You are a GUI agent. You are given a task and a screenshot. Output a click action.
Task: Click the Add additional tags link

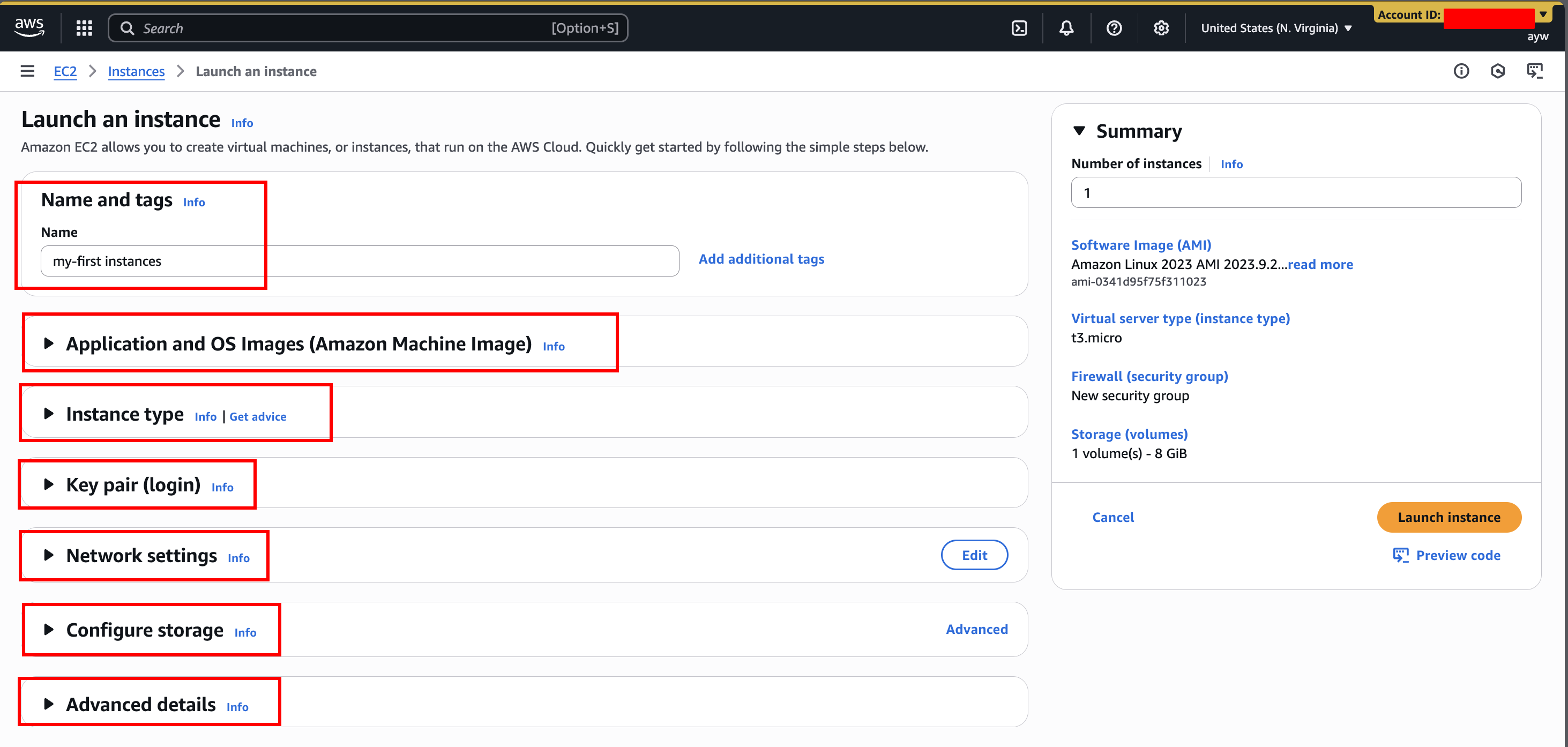click(761, 259)
